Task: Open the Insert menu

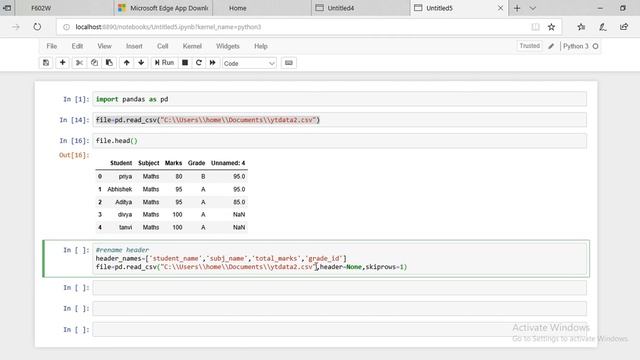Action: click(134, 46)
